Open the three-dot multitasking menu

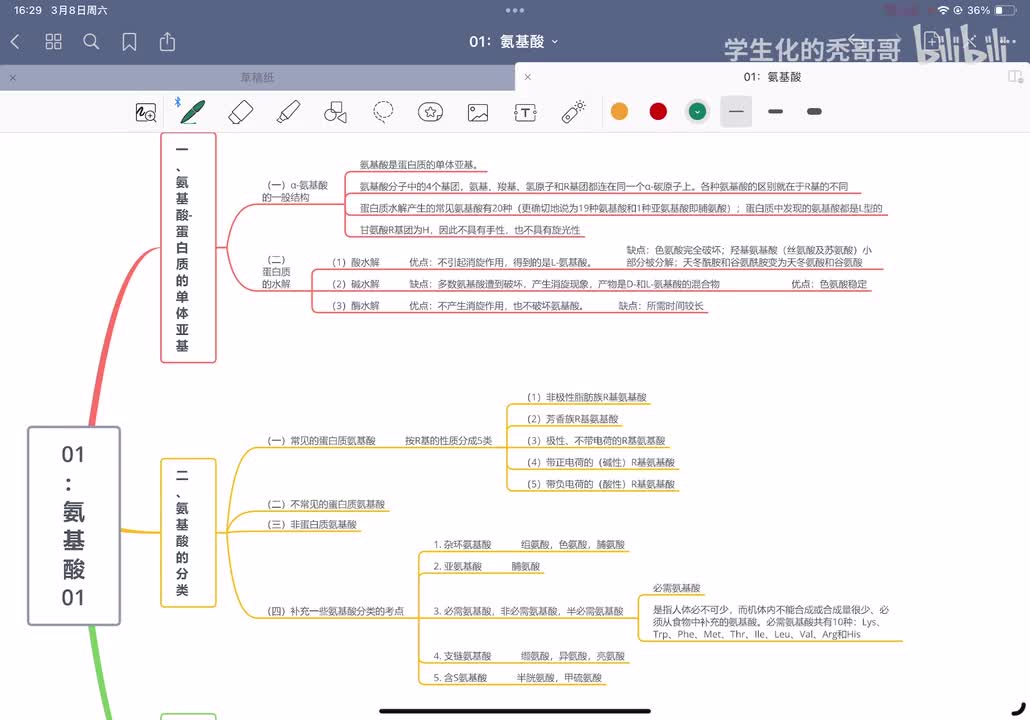click(x=515, y=10)
